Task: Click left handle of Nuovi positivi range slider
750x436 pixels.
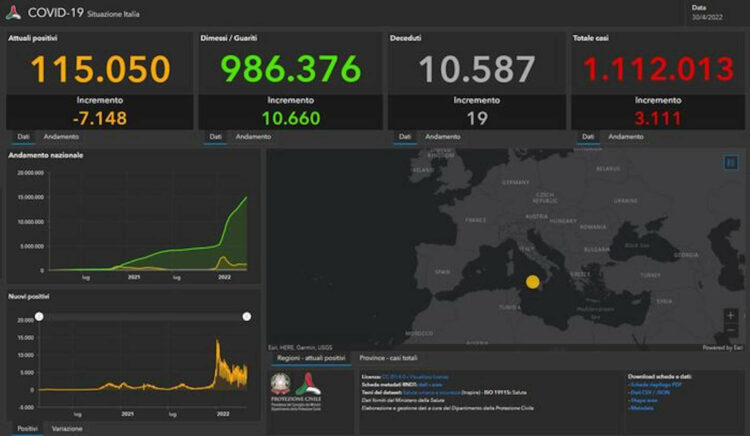Action: click(x=39, y=316)
